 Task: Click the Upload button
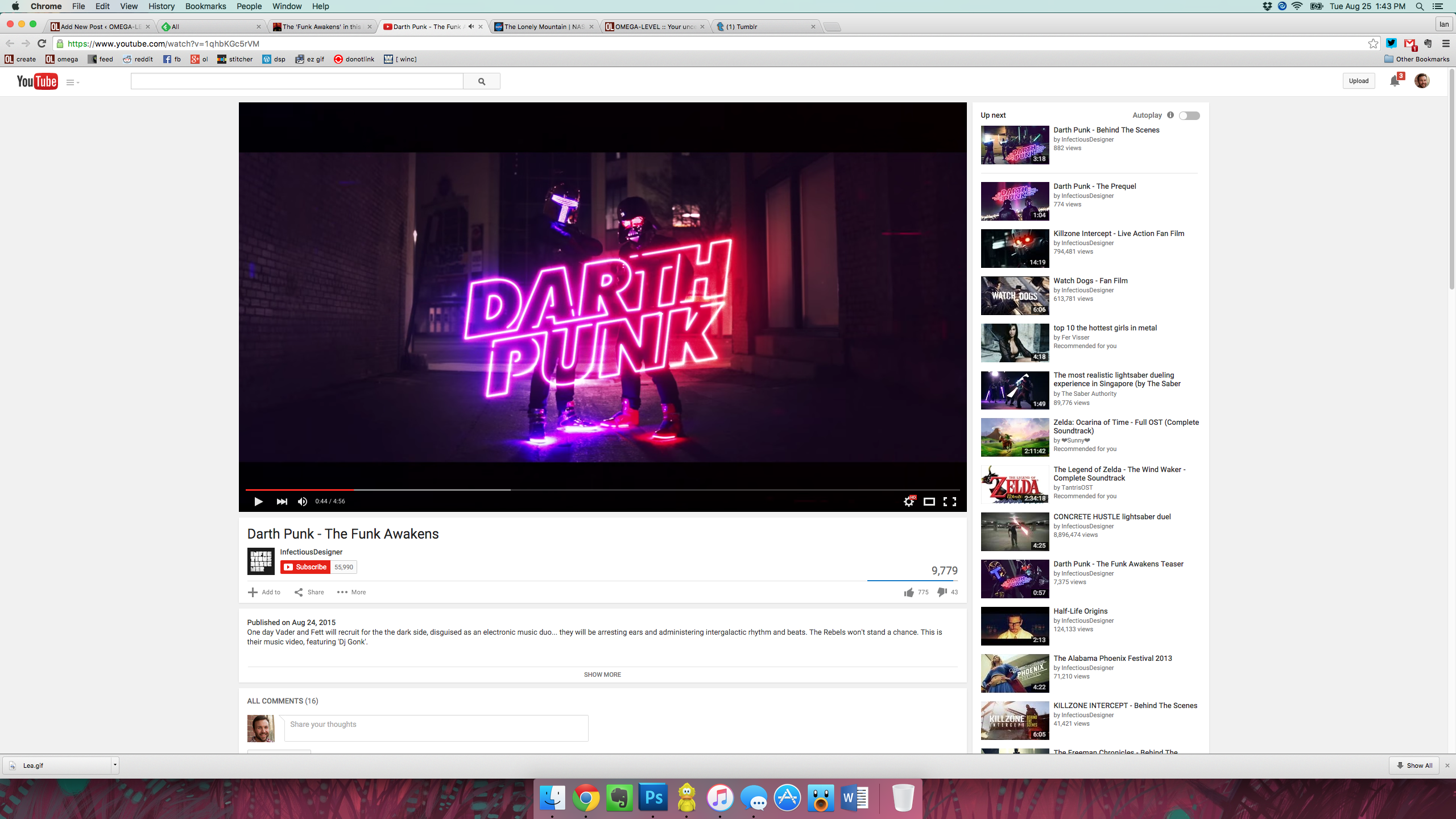pyautogui.click(x=1359, y=81)
